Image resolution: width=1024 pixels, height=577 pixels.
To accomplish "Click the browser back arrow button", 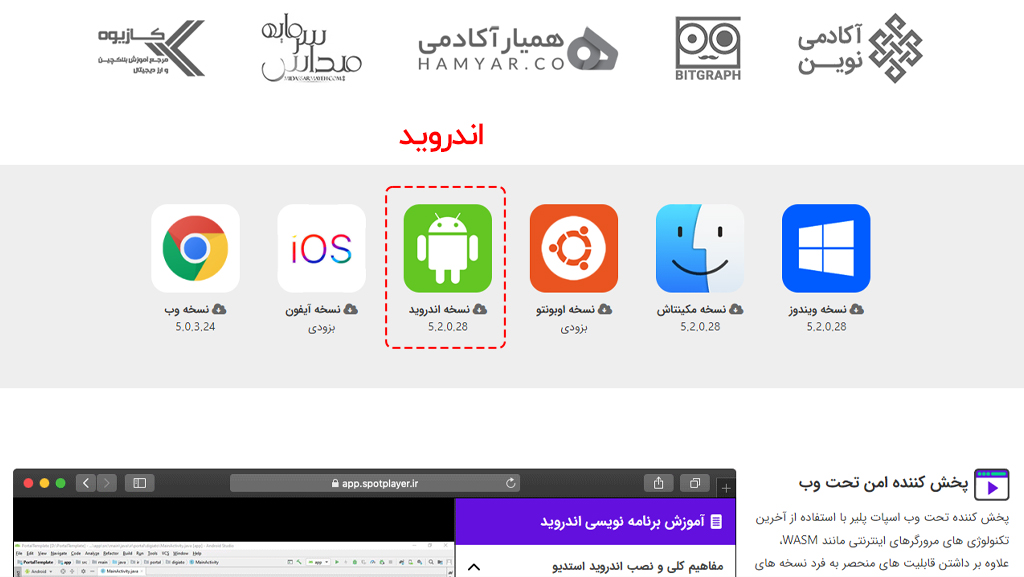I will [x=86, y=483].
